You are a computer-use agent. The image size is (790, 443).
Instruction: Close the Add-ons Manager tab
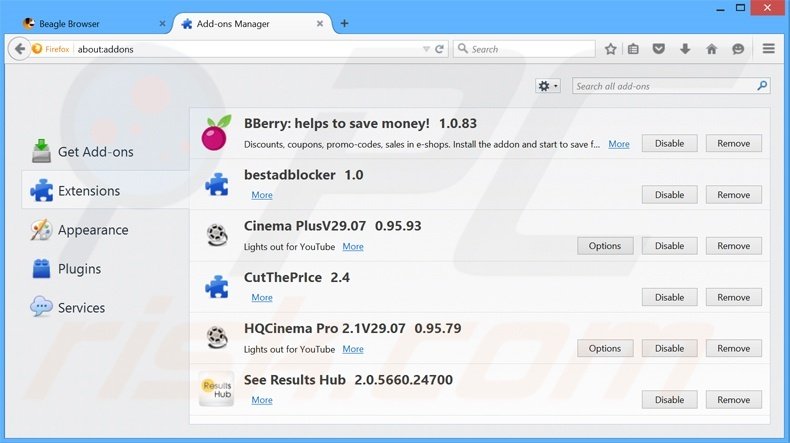click(319, 24)
